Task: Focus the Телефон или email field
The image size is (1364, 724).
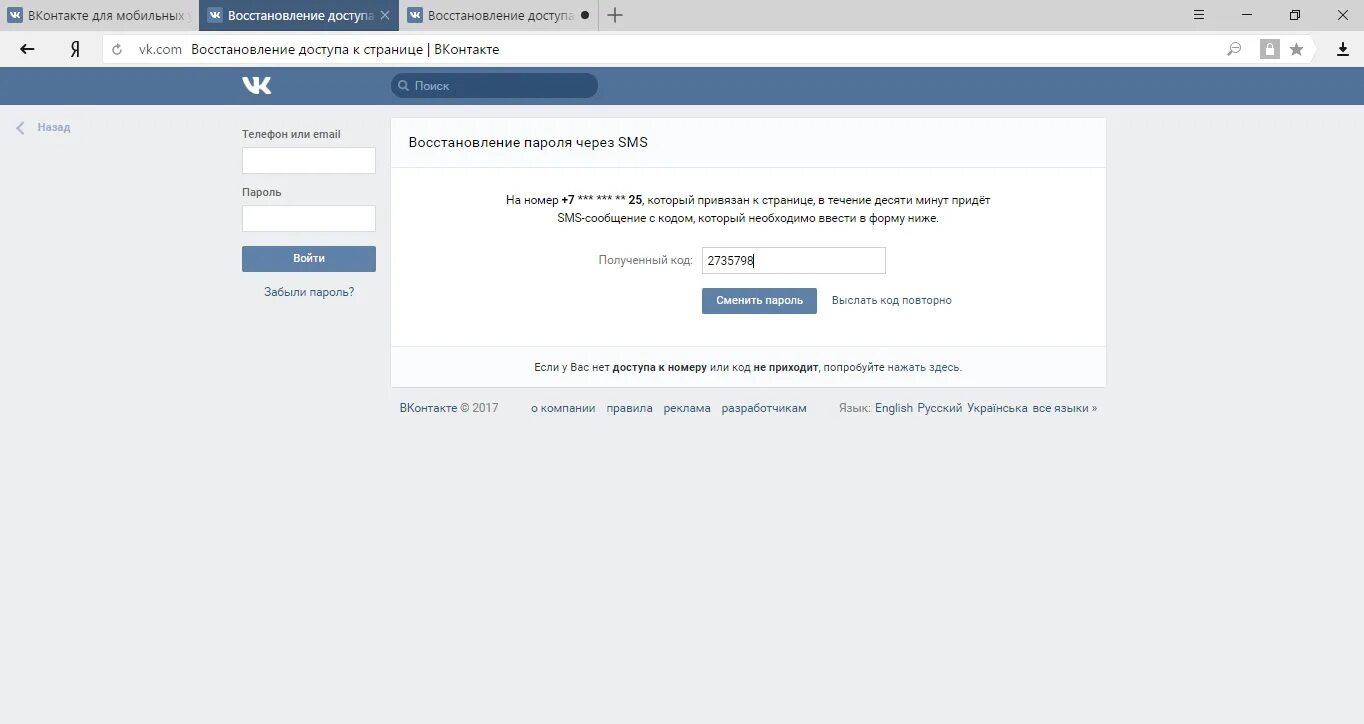Action: click(x=309, y=161)
